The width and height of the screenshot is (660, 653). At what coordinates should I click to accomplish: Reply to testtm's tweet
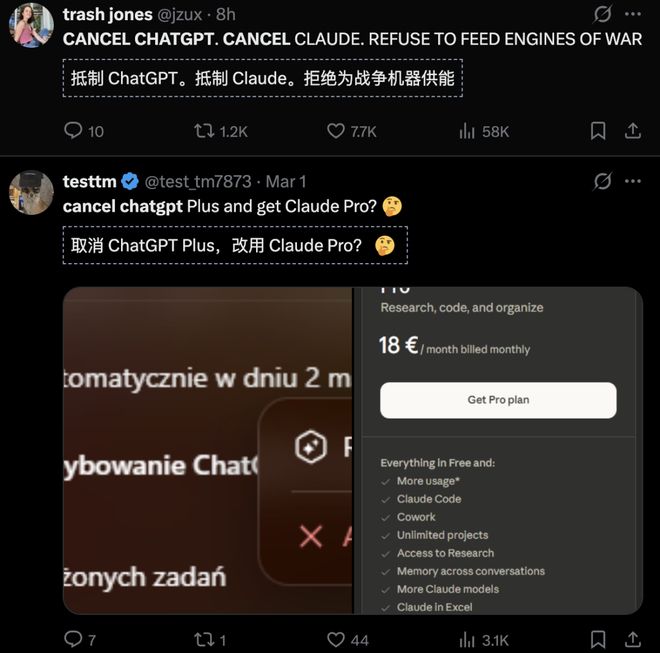pos(73,639)
